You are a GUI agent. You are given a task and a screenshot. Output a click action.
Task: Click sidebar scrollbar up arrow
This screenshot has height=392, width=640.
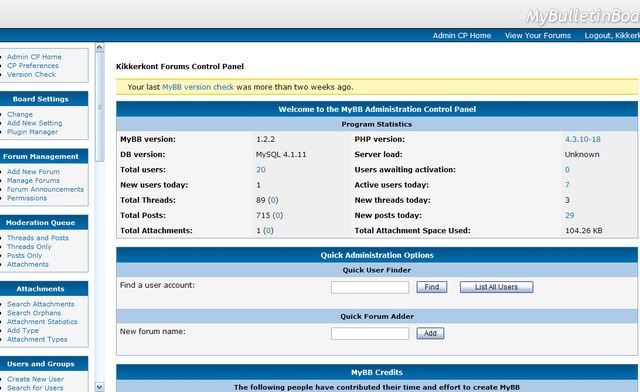[x=99, y=48]
